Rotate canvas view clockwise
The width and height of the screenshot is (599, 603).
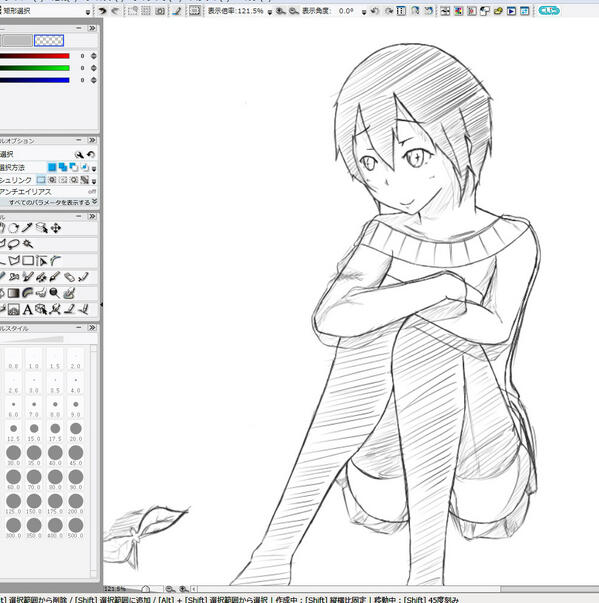[388, 11]
